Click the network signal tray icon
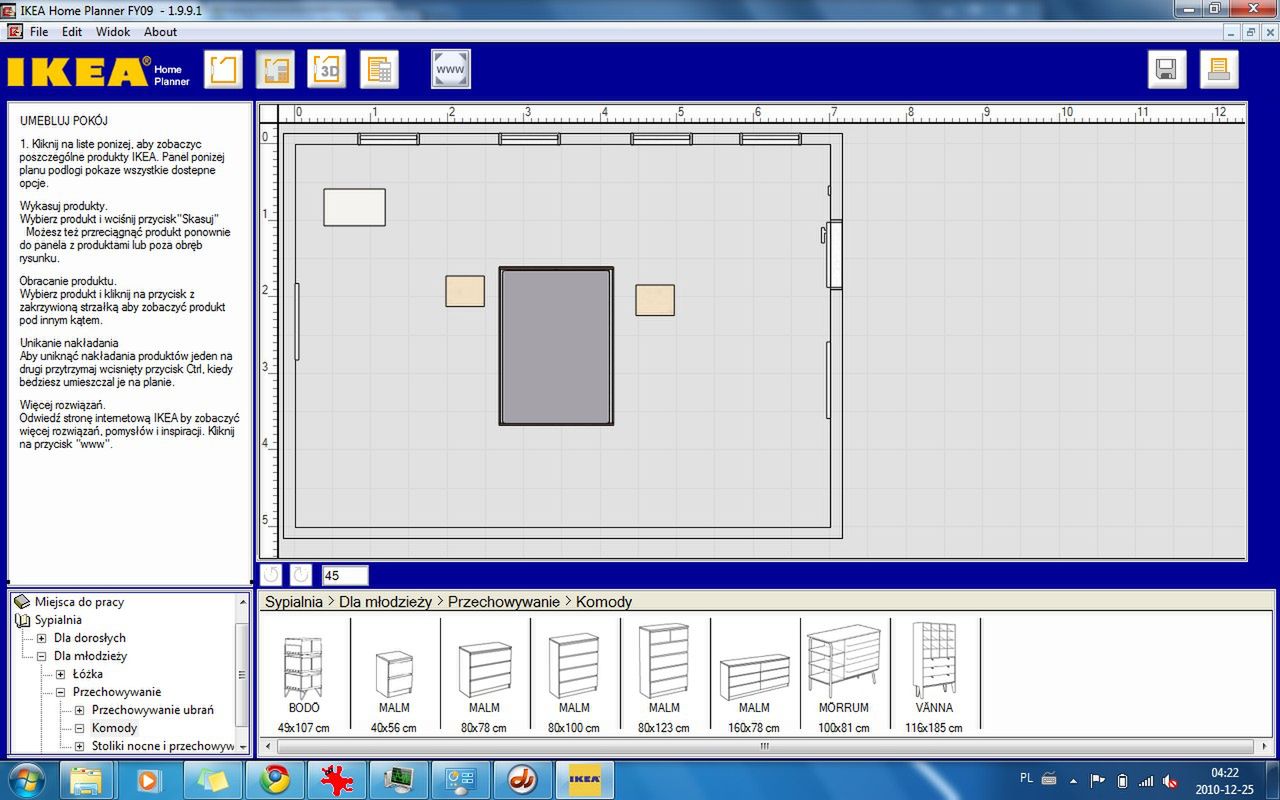The height and width of the screenshot is (800, 1280). [x=1146, y=780]
